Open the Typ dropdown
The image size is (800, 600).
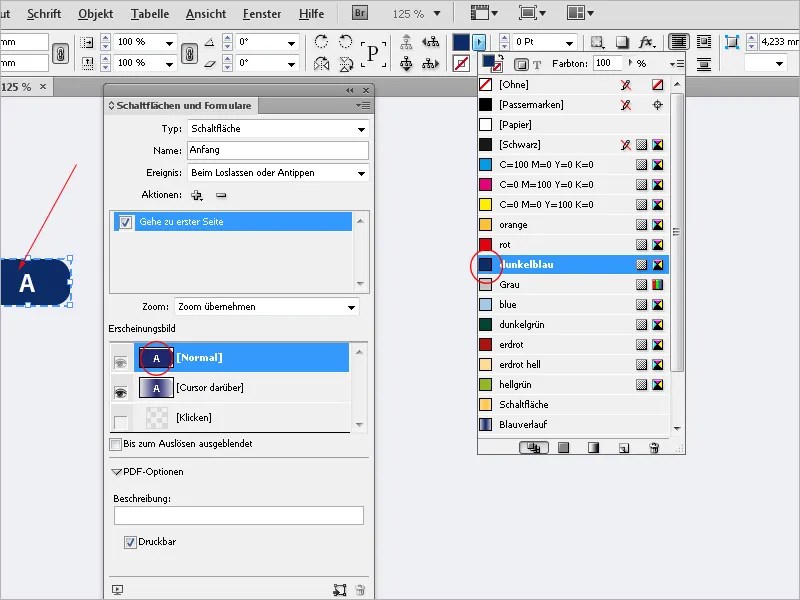(278, 129)
